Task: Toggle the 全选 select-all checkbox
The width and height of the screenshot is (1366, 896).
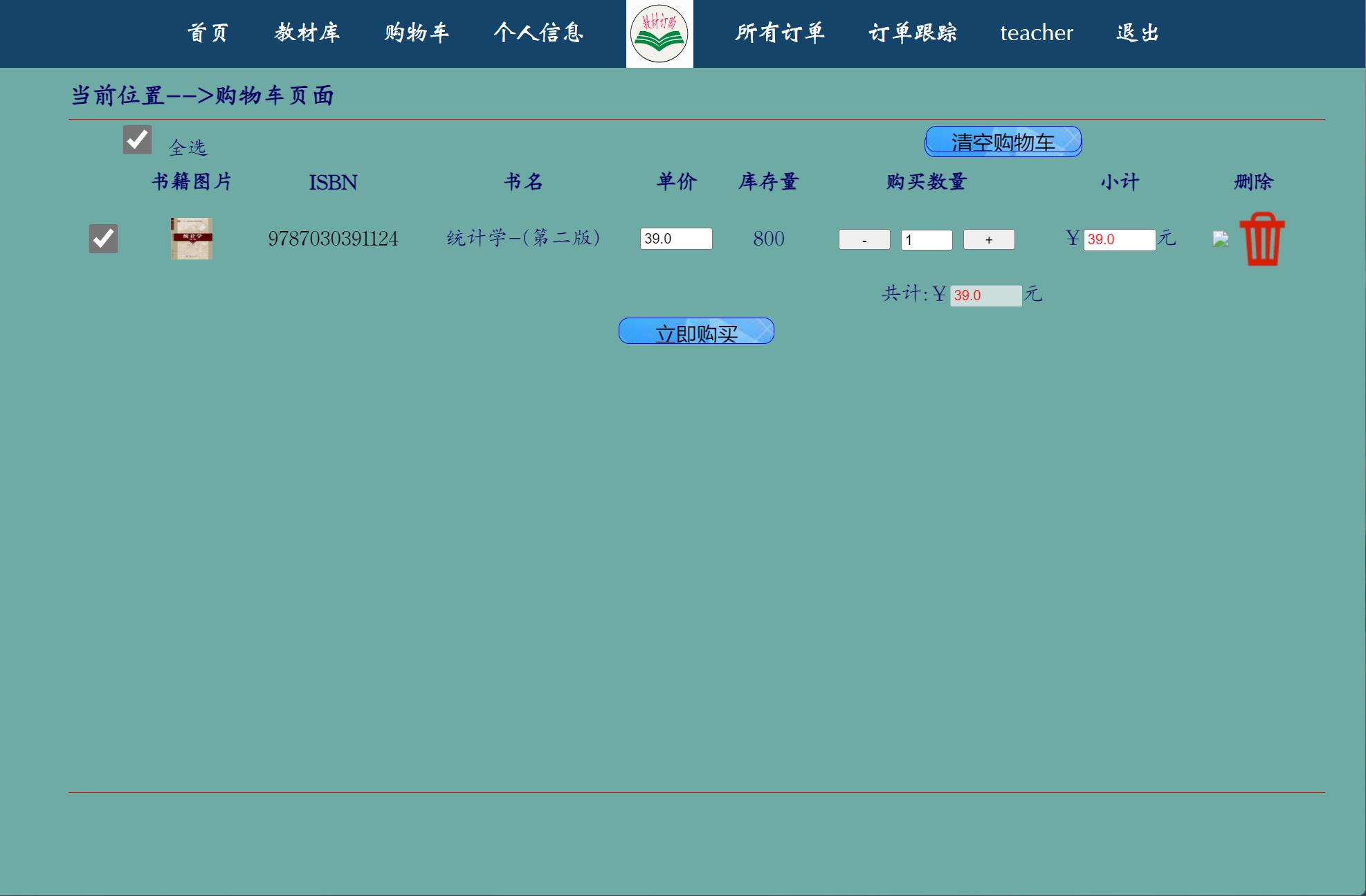Action: (x=136, y=140)
